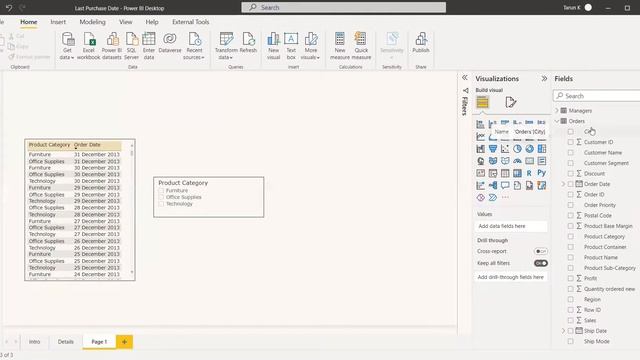Select the Decomposition tree visual
Image resolution: width=640 pixels, height=360 pixels.
click(x=493, y=185)
